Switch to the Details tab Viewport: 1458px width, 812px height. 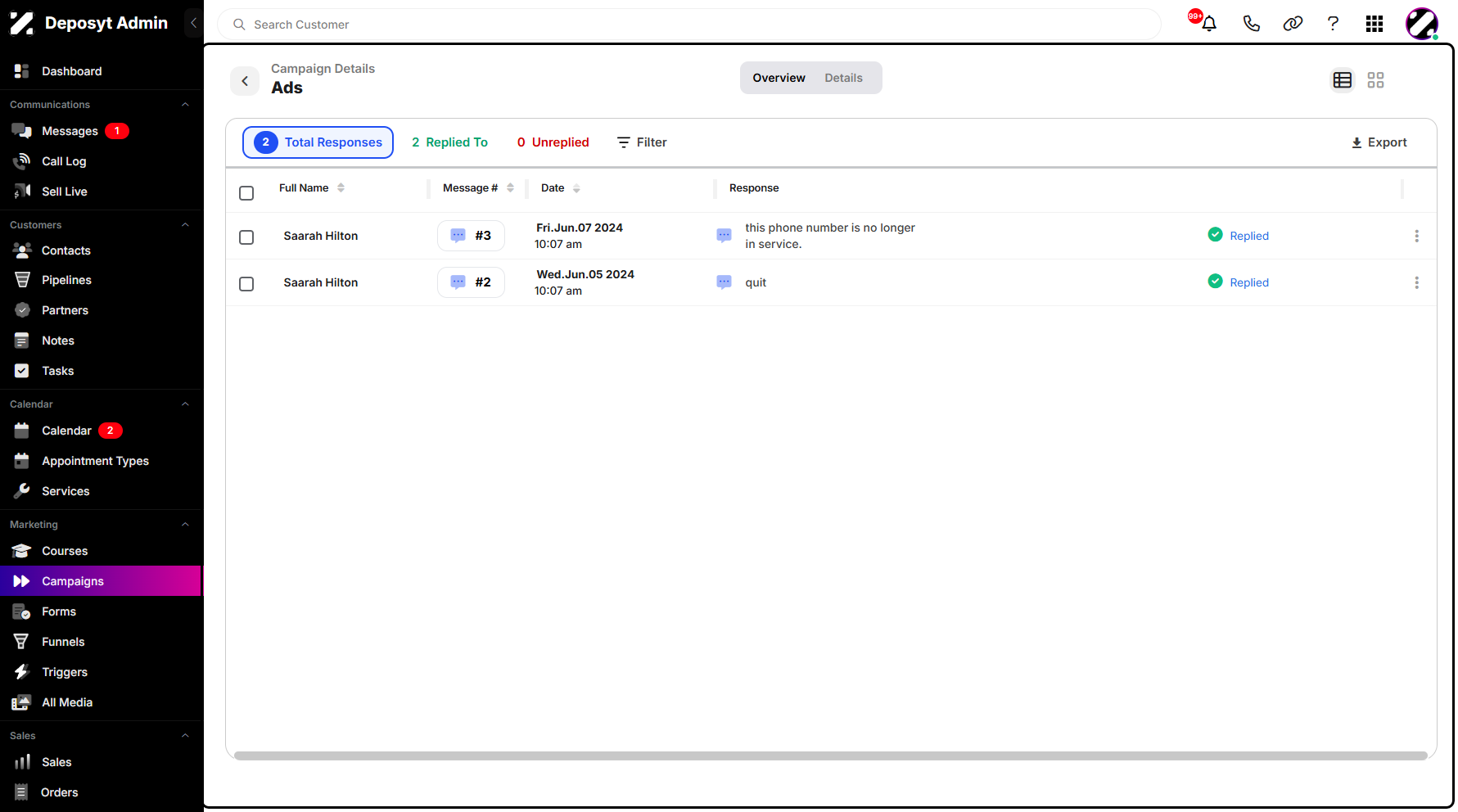coord(843,78)
